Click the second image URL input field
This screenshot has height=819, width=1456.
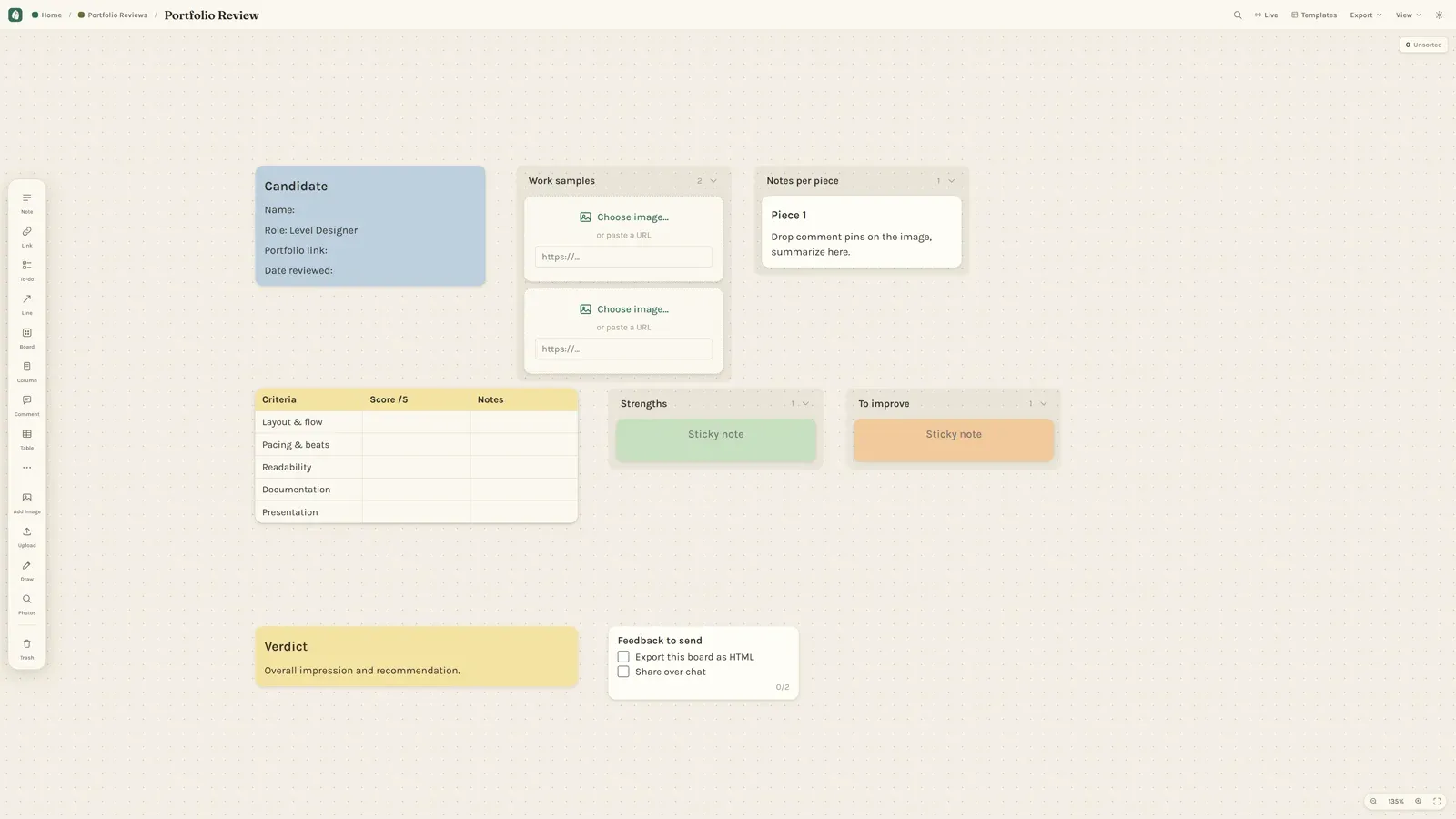click(623, 349)
